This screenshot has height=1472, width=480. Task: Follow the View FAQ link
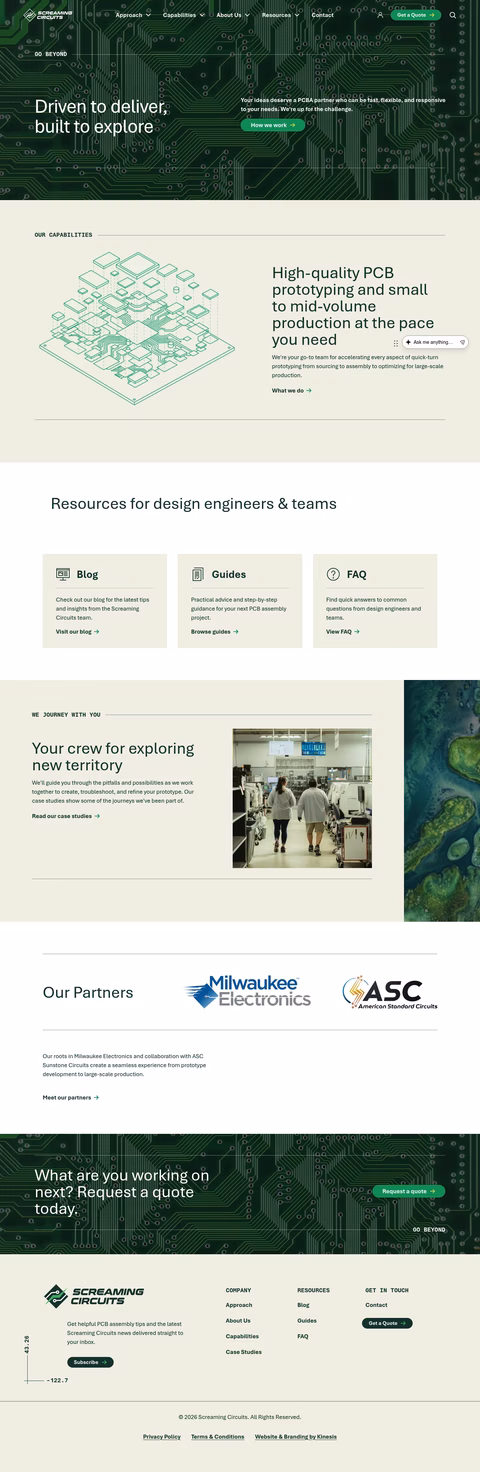tap(343, 632)
